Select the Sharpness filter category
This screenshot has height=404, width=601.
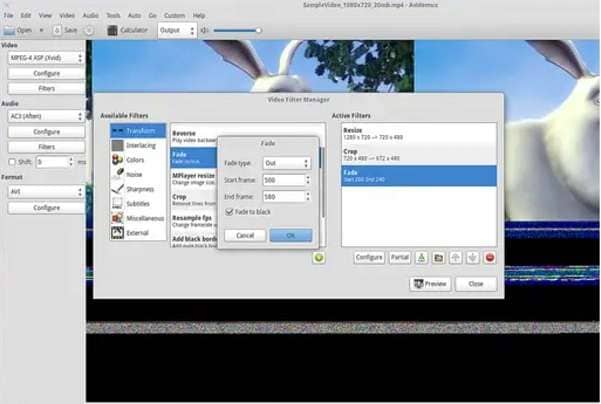point(138,189)
